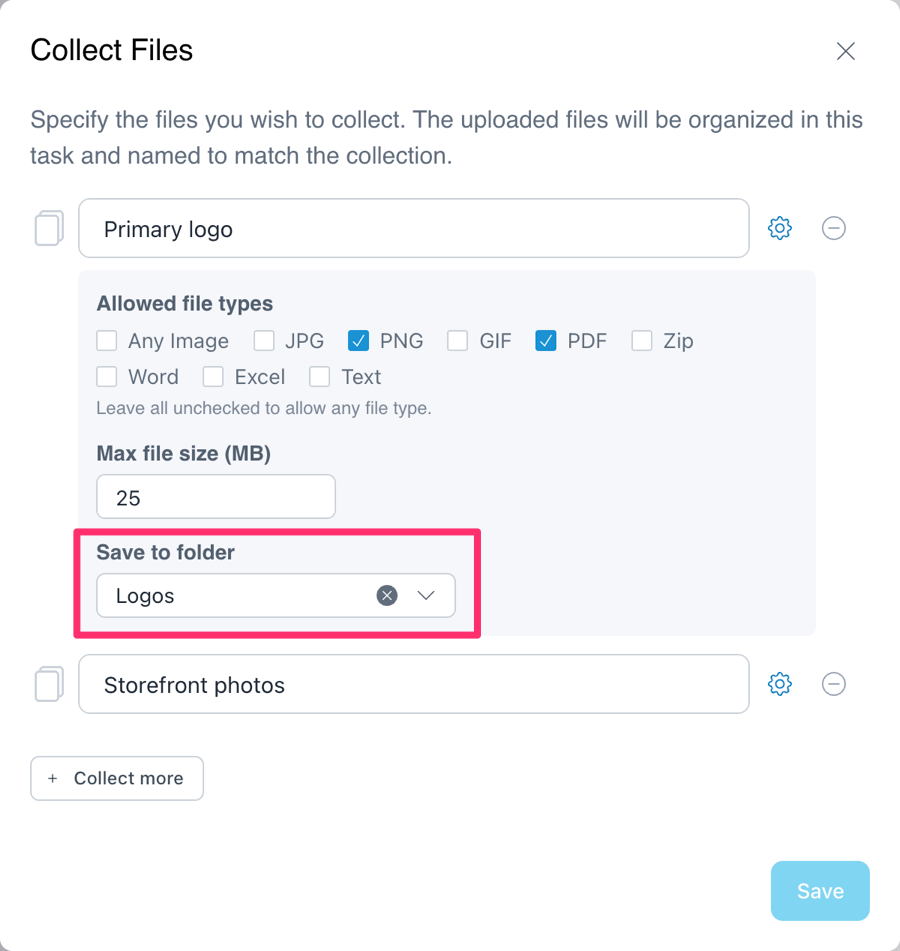
Task: Remove the Primary logo collection item
Action: (833, 228)
